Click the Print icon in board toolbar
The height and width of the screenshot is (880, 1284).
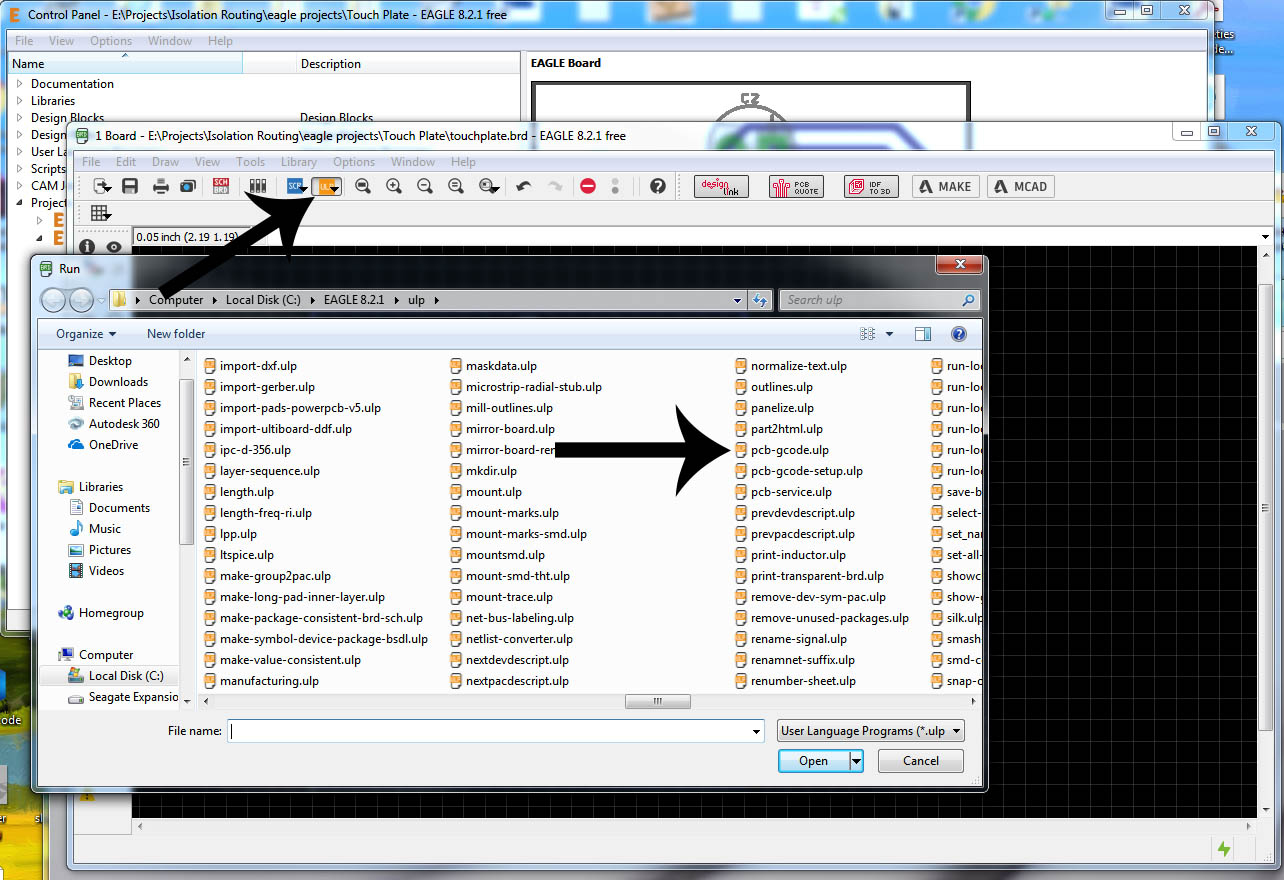click(161, 186)
